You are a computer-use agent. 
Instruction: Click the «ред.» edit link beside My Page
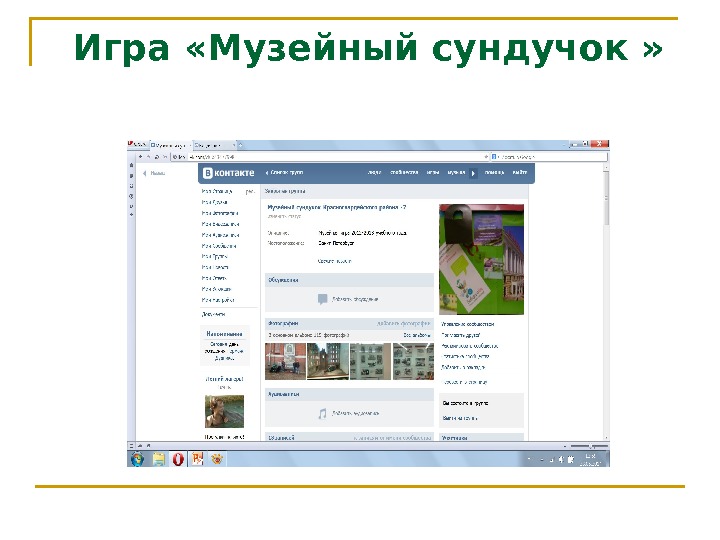click(x=250, y=191)
